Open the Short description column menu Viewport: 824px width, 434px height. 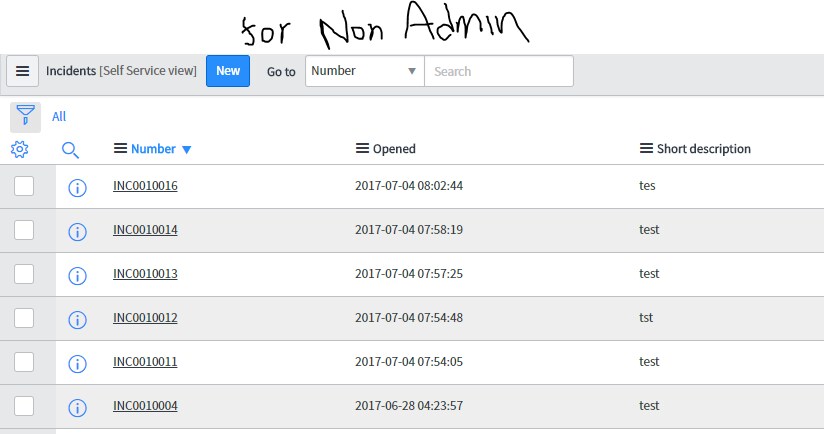(x=646, y=149)
